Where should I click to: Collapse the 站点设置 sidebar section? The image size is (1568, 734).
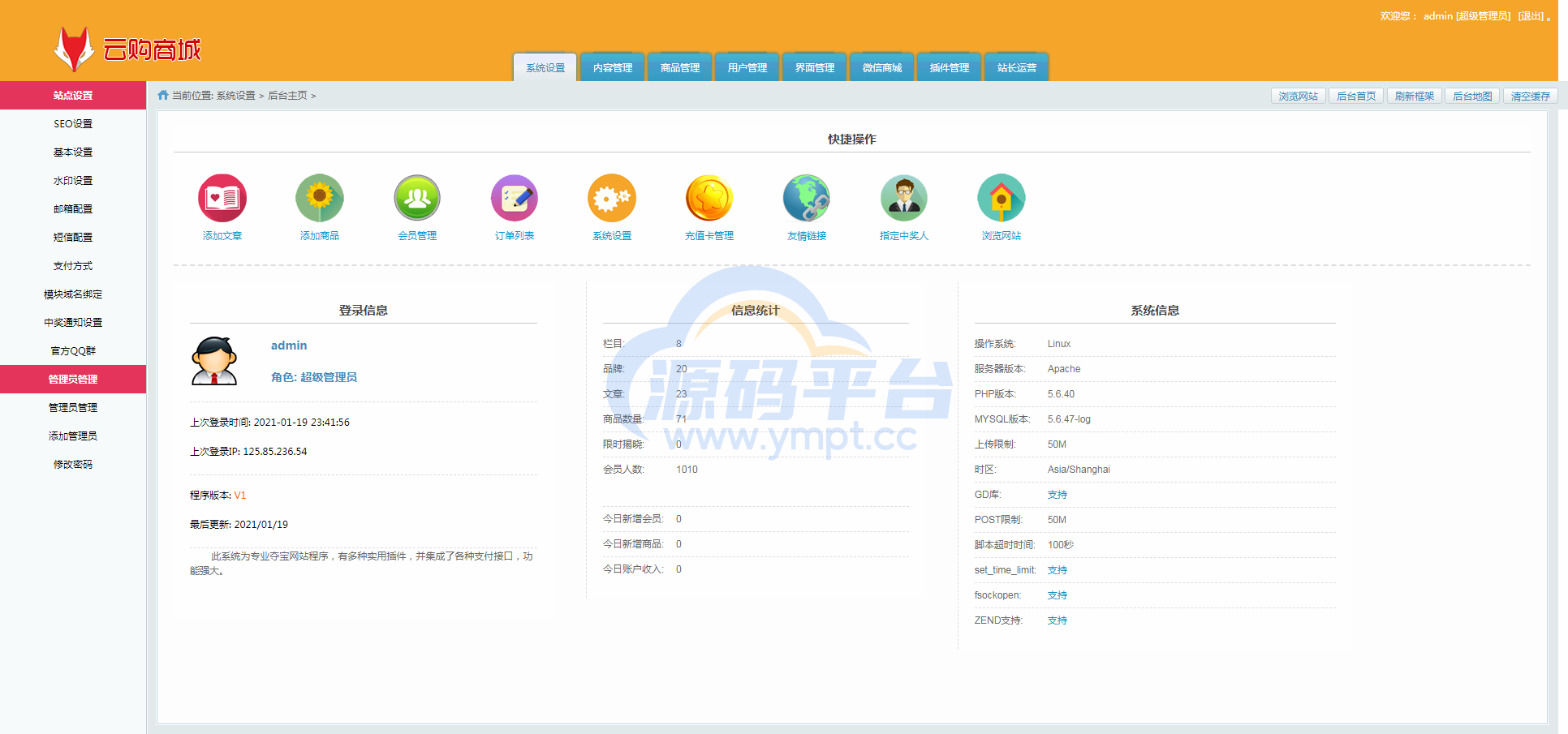pyautogui.click(x=73, y=95)
